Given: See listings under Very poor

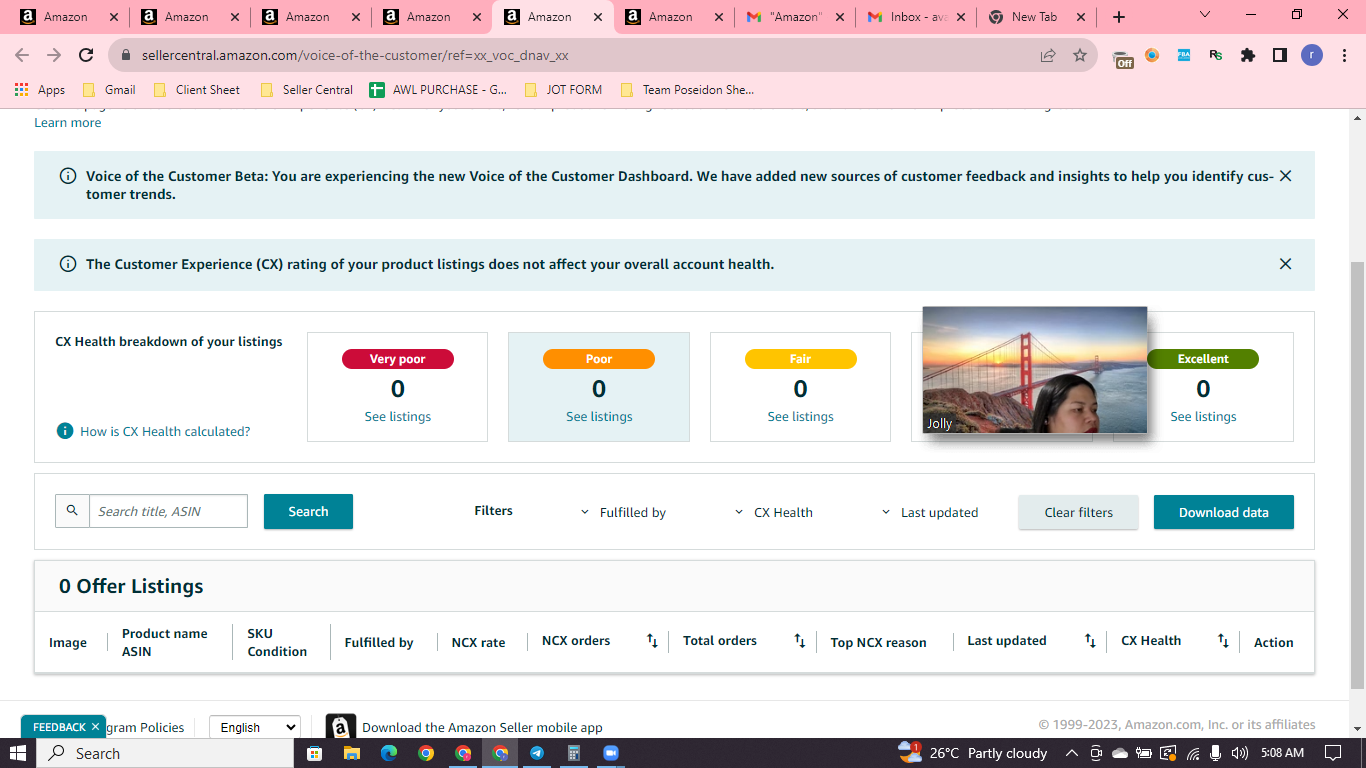Looking at the screenshot, I should (397, 416).
